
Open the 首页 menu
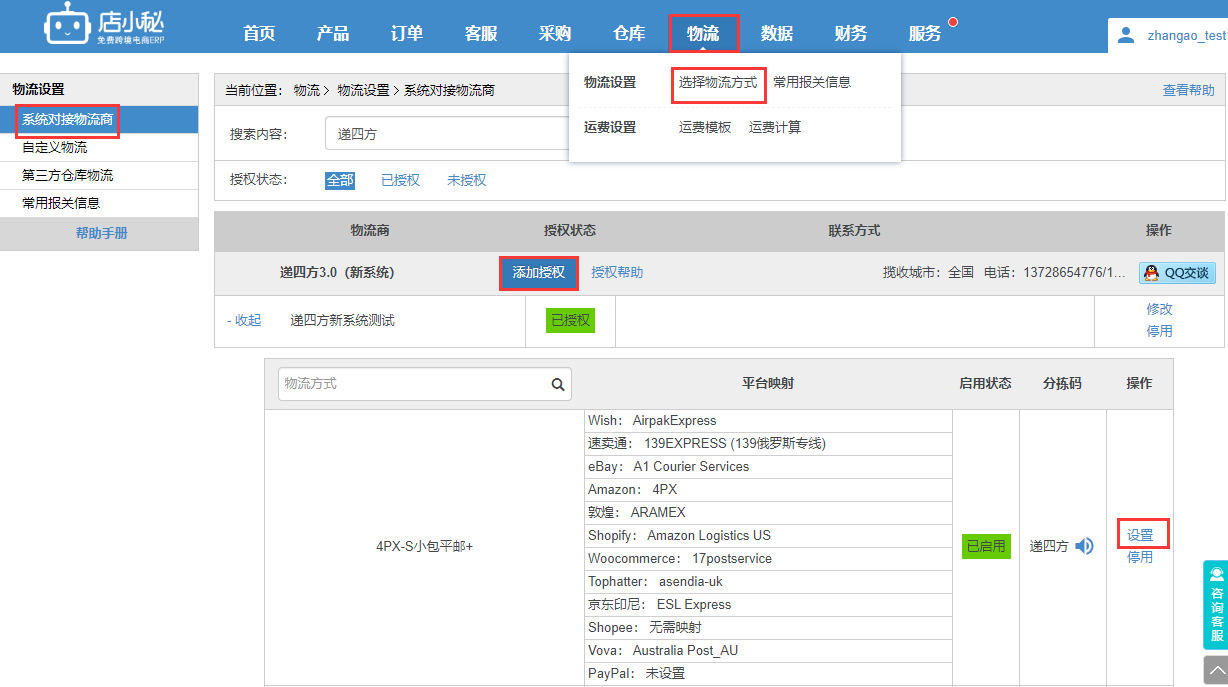(x=259, y=33)
